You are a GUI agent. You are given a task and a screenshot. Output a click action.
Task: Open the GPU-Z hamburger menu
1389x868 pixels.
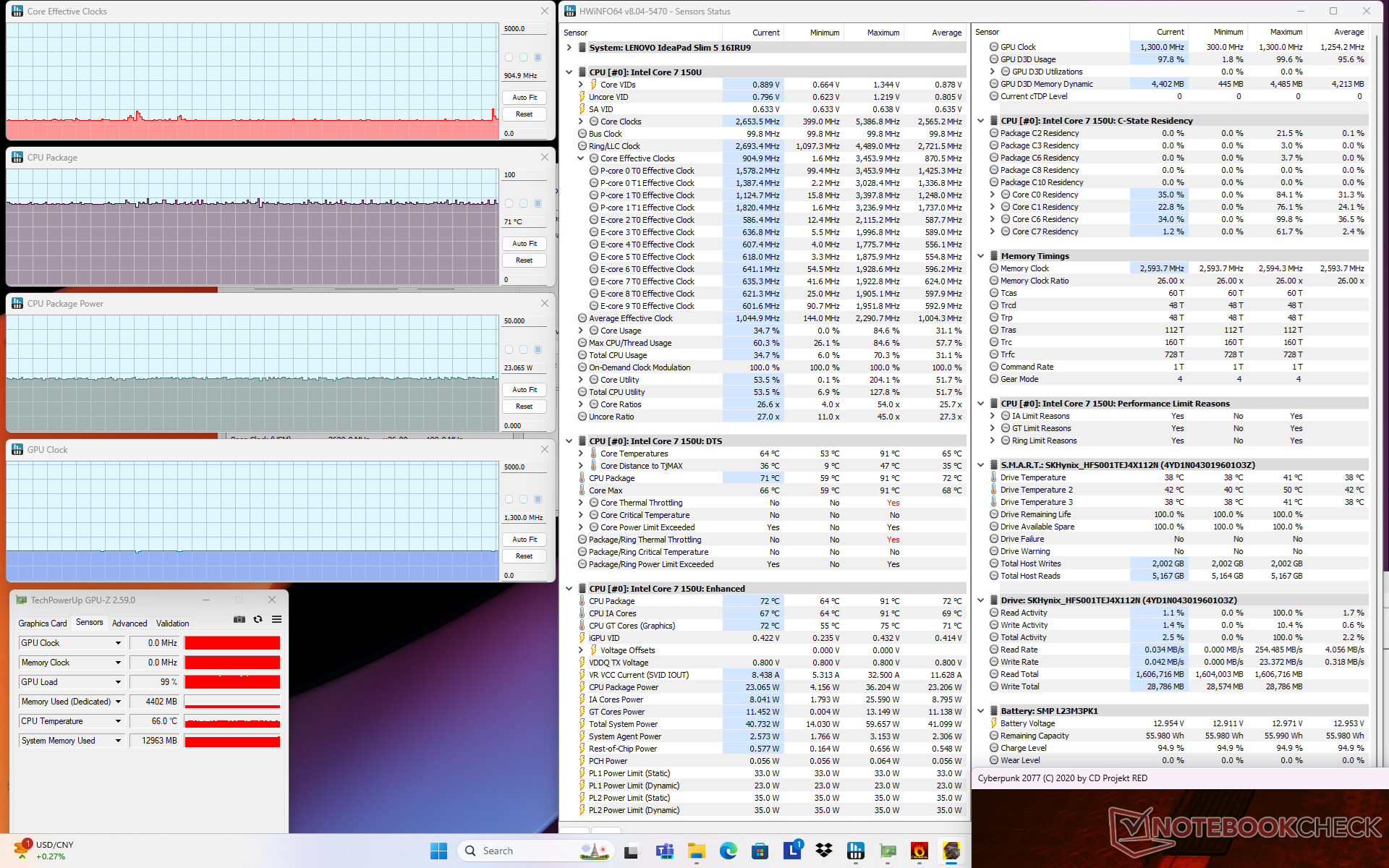click(x=276, y=620)
